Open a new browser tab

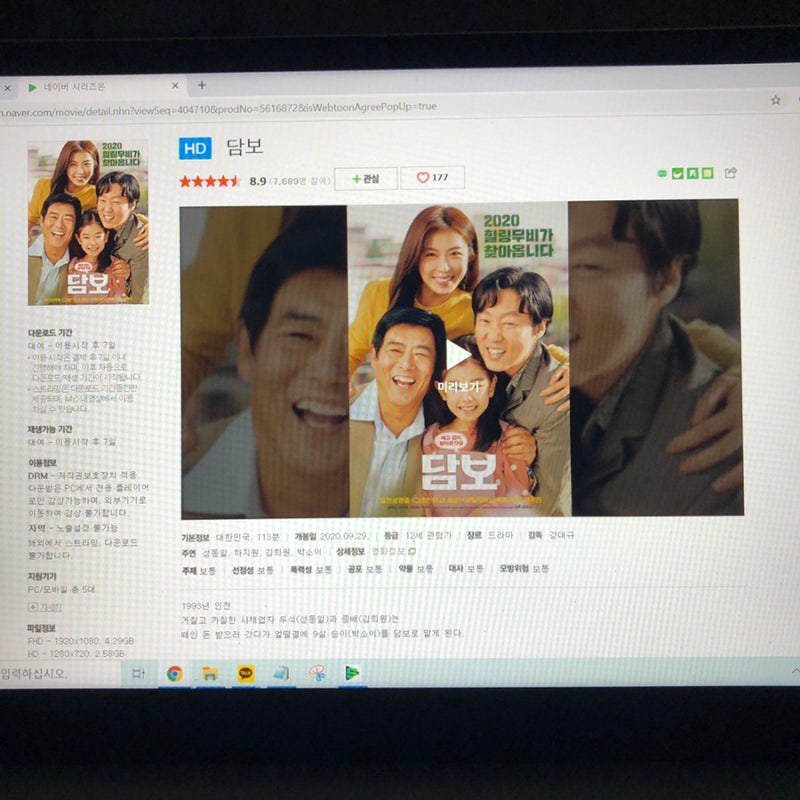pyautogui.click(x=202, y=85)
